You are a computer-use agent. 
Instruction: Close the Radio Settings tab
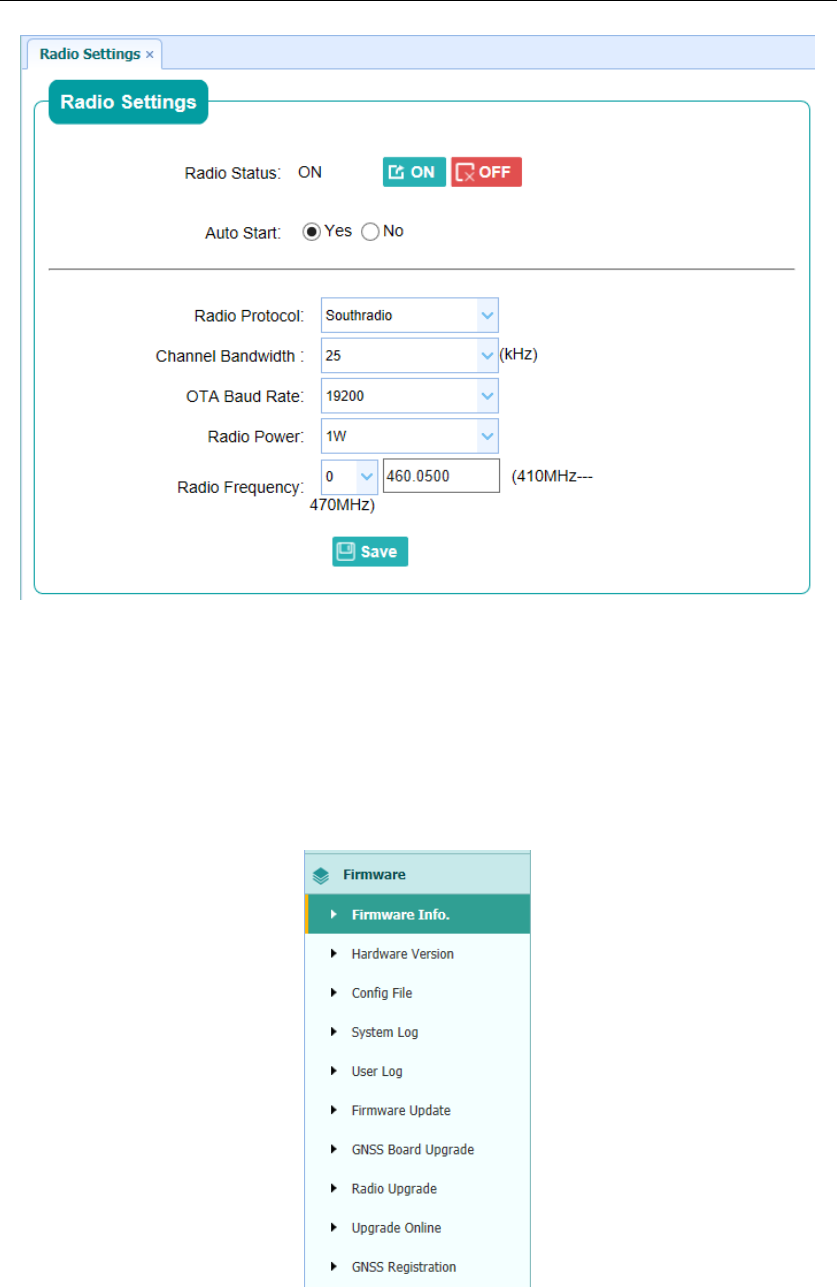pos(149,54)
